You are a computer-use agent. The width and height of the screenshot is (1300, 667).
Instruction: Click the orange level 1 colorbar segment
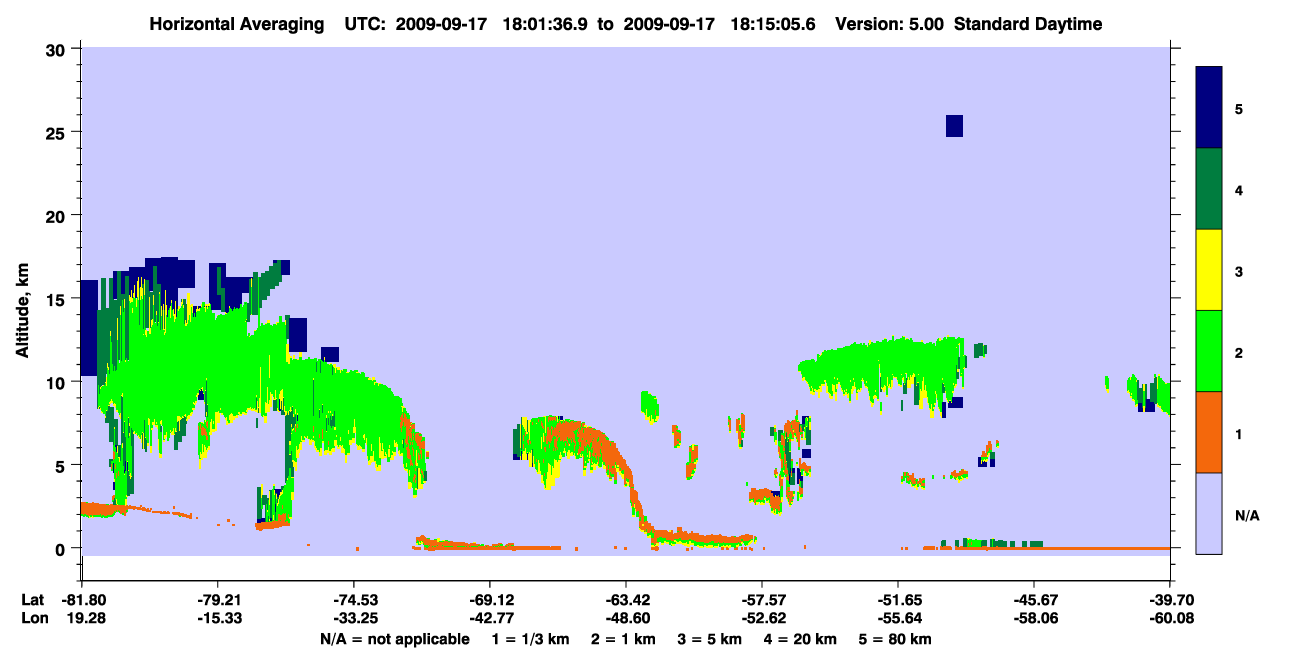1209,432
